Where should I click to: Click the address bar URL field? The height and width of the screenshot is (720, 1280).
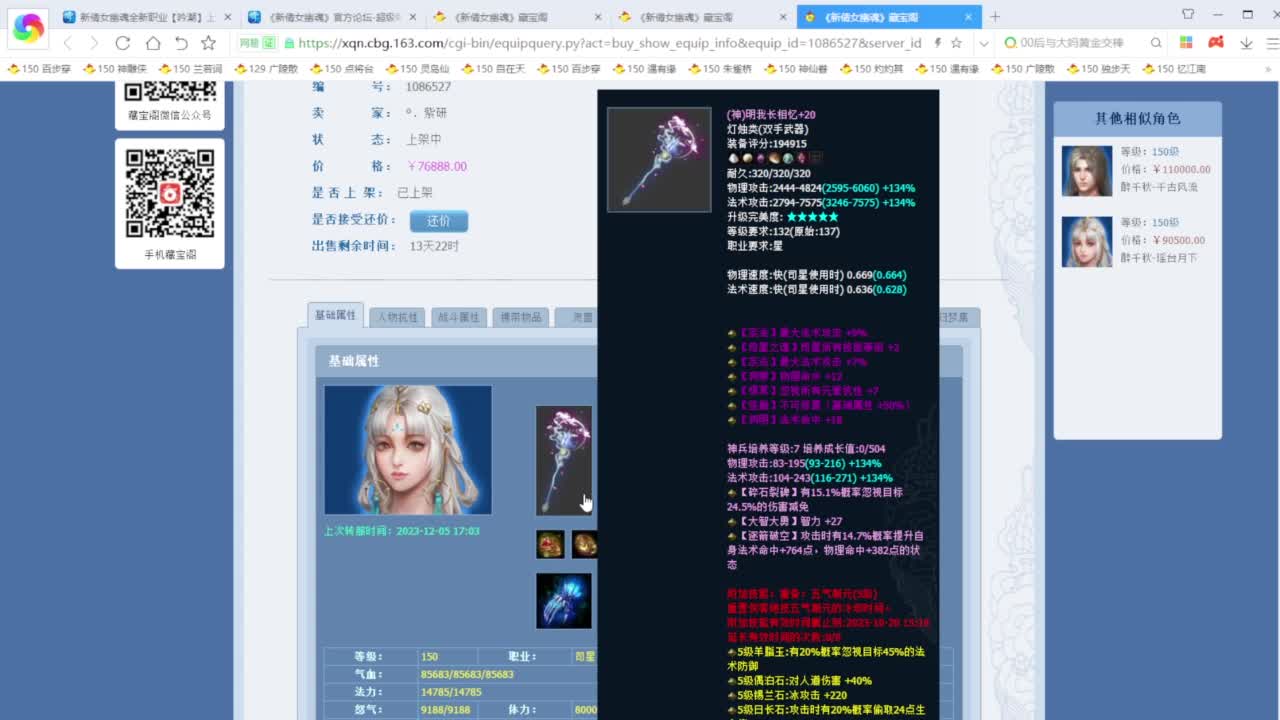[608, 43]
